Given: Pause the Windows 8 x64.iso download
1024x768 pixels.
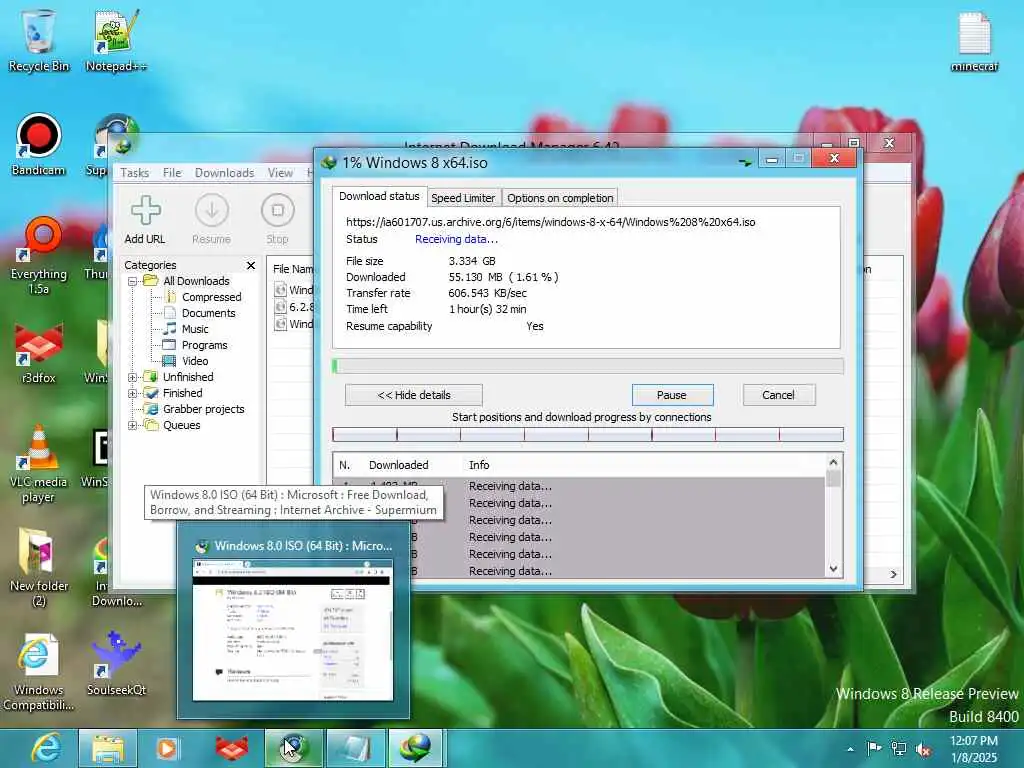Looking at the screenshot, I should pos(672,395).
